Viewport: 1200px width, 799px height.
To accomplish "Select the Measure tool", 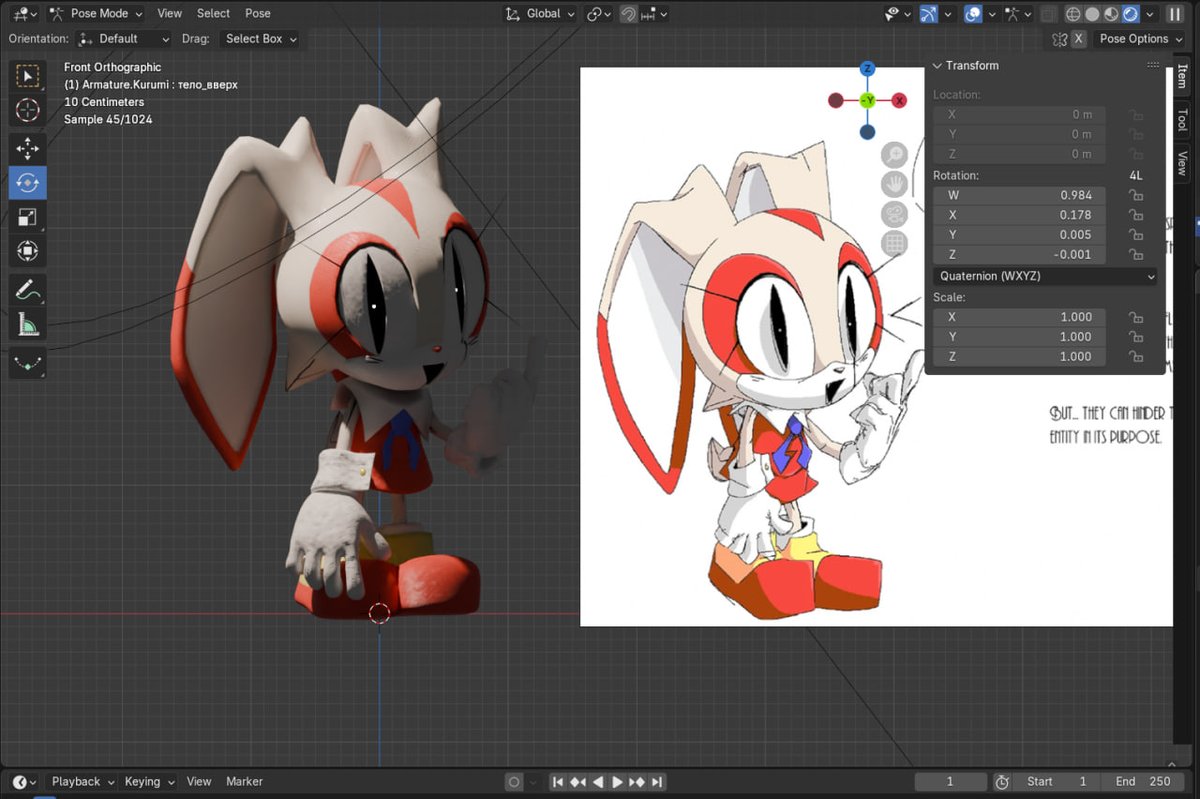I will (x=27, y=324).
